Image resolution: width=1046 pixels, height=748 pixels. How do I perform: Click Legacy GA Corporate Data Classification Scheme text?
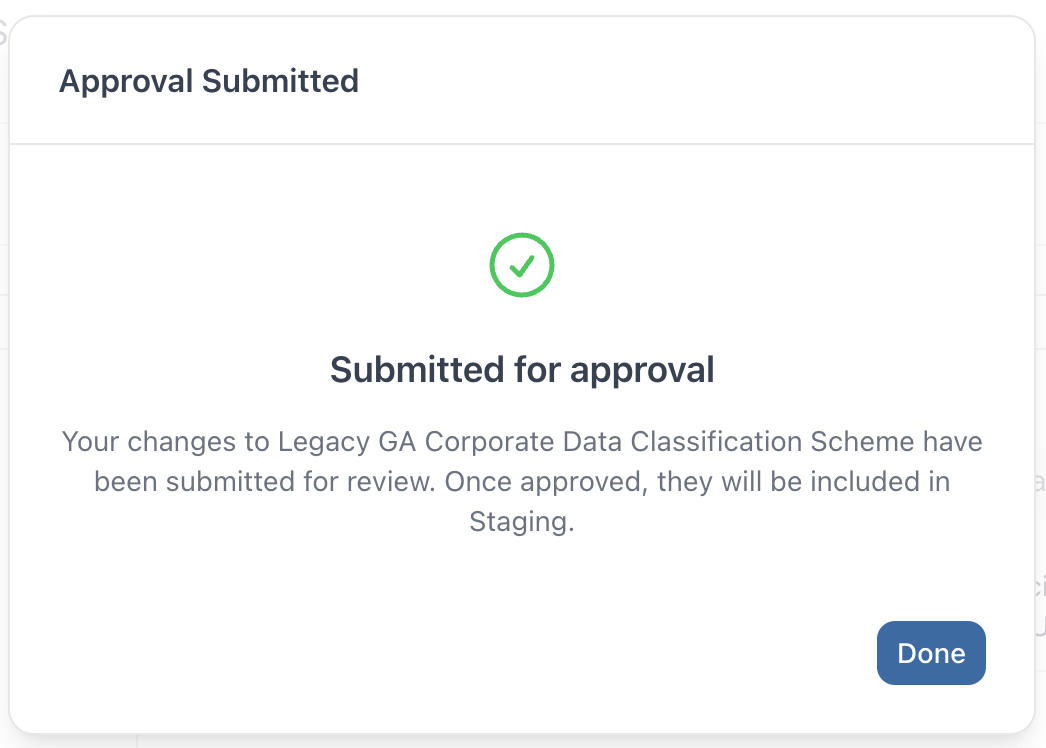588,441
